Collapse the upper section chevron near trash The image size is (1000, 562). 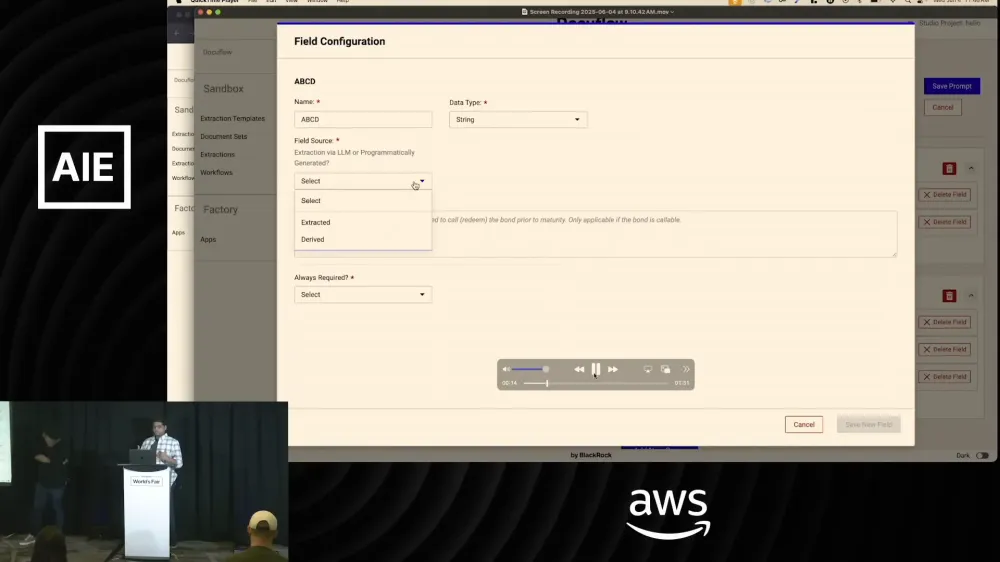point(971,169)
